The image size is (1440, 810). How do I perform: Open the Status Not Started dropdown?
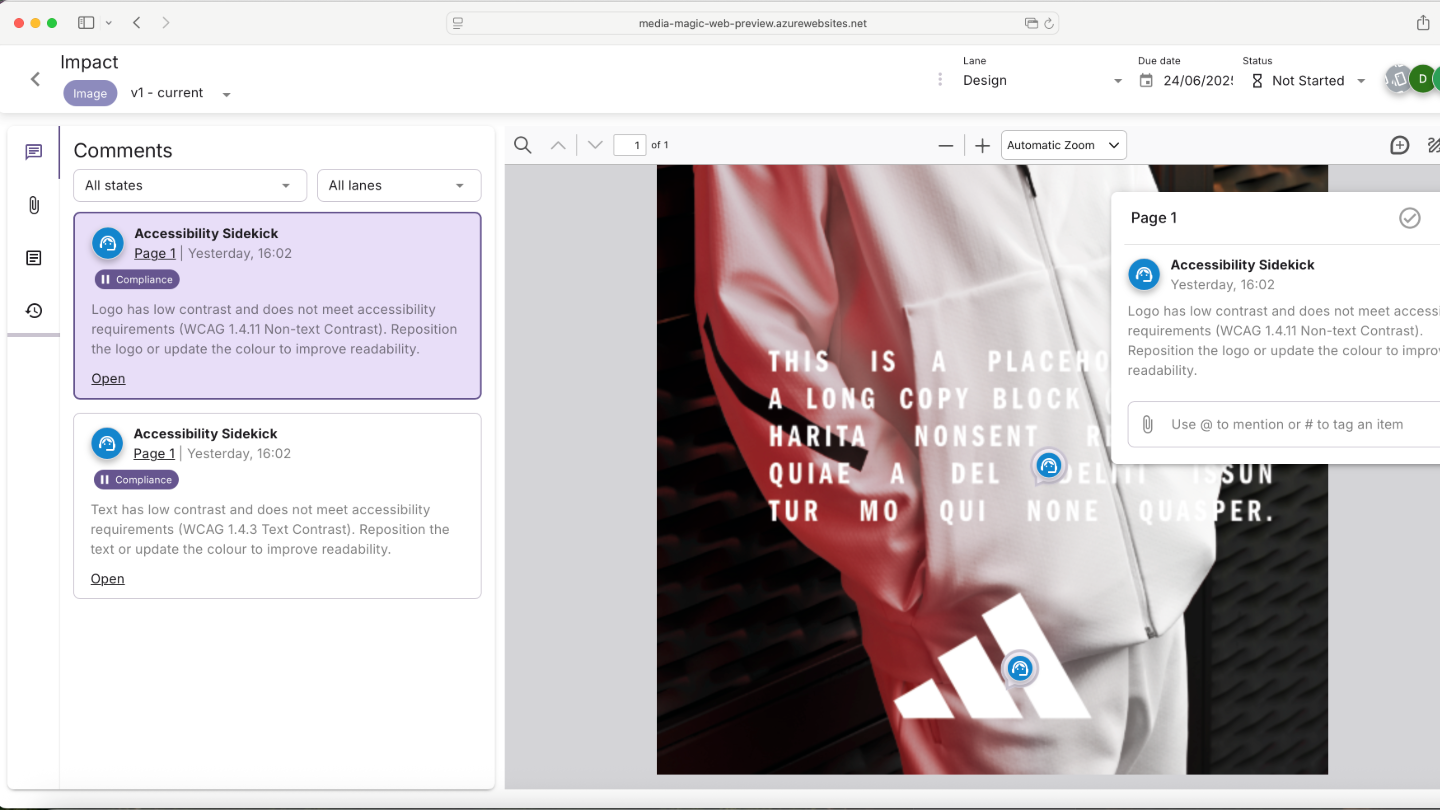click(1309, 81)
